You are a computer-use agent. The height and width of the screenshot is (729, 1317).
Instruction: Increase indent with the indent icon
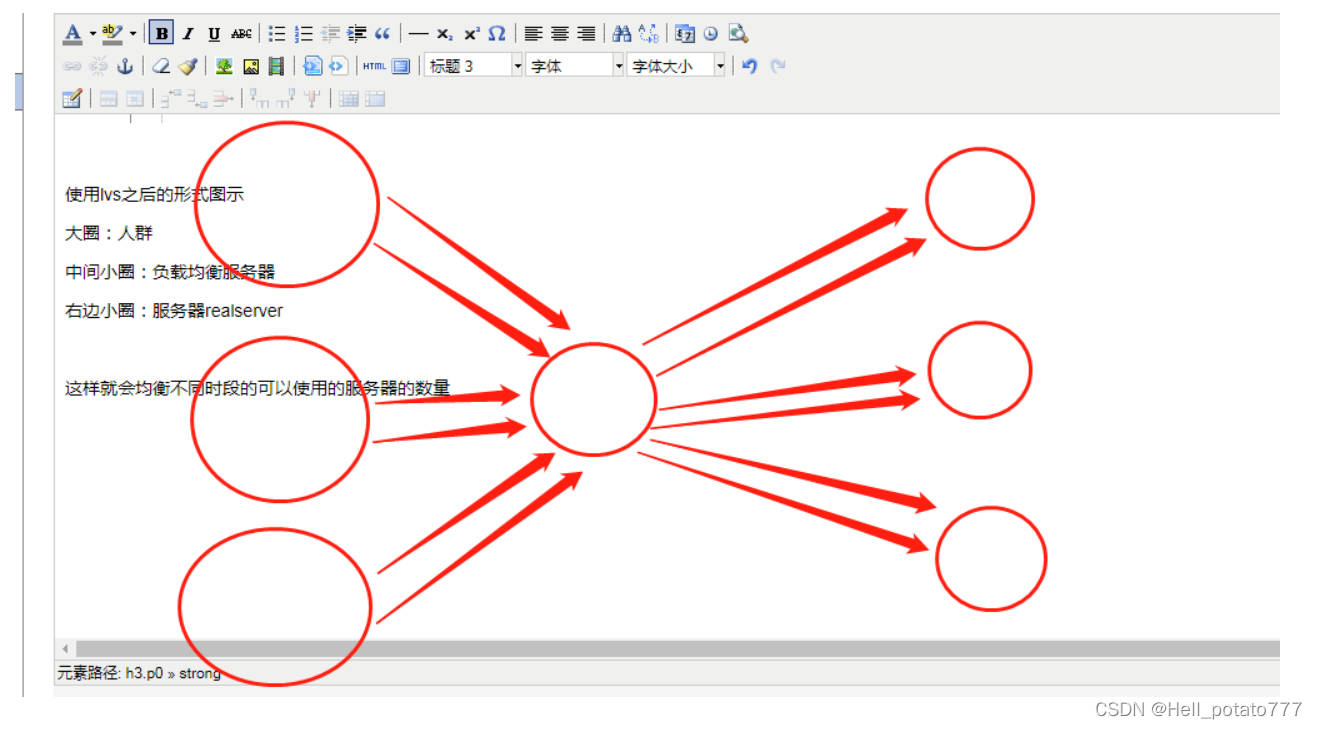pyautogui.click(x=357, y=34)
